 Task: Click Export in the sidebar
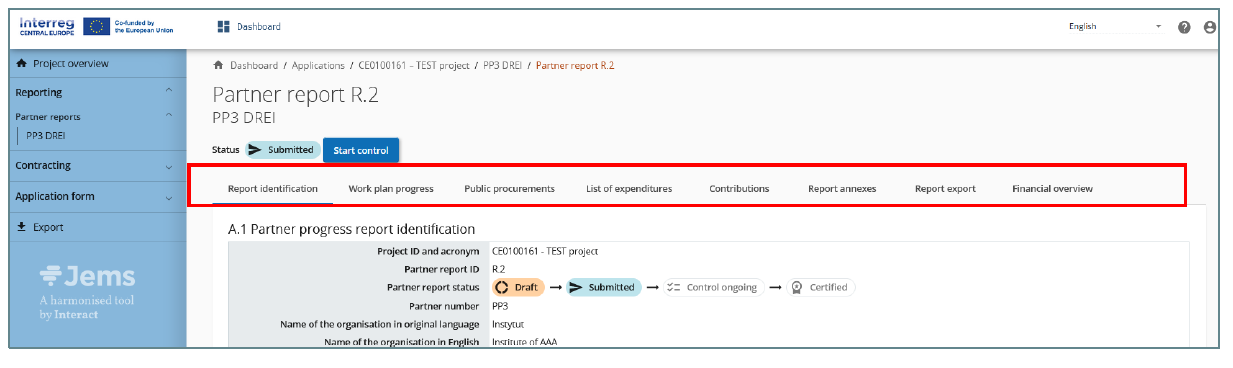pyautogui.click(x=48, y=228)
